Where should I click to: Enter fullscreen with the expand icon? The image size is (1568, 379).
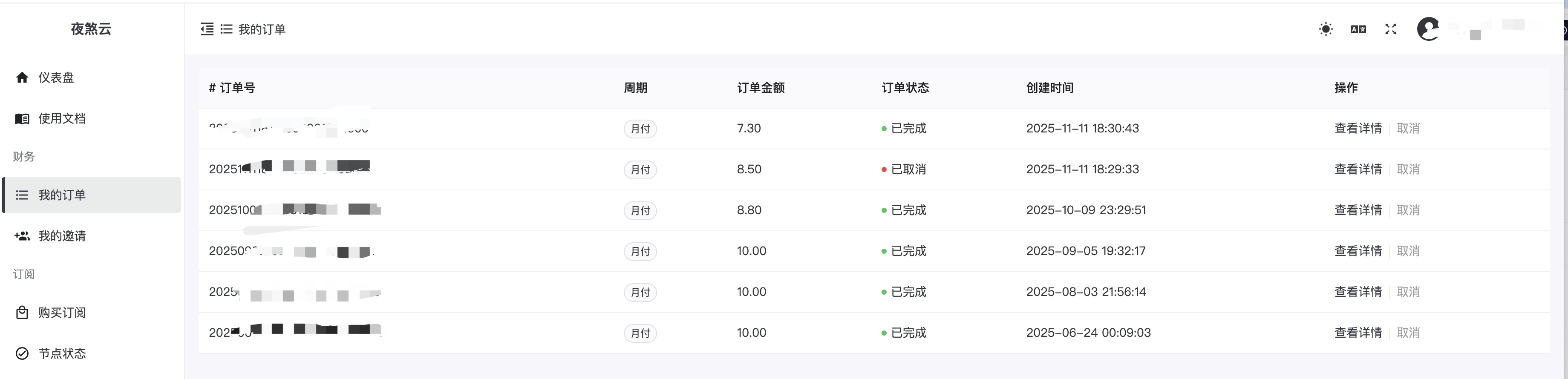click(x=1390, y=29)
